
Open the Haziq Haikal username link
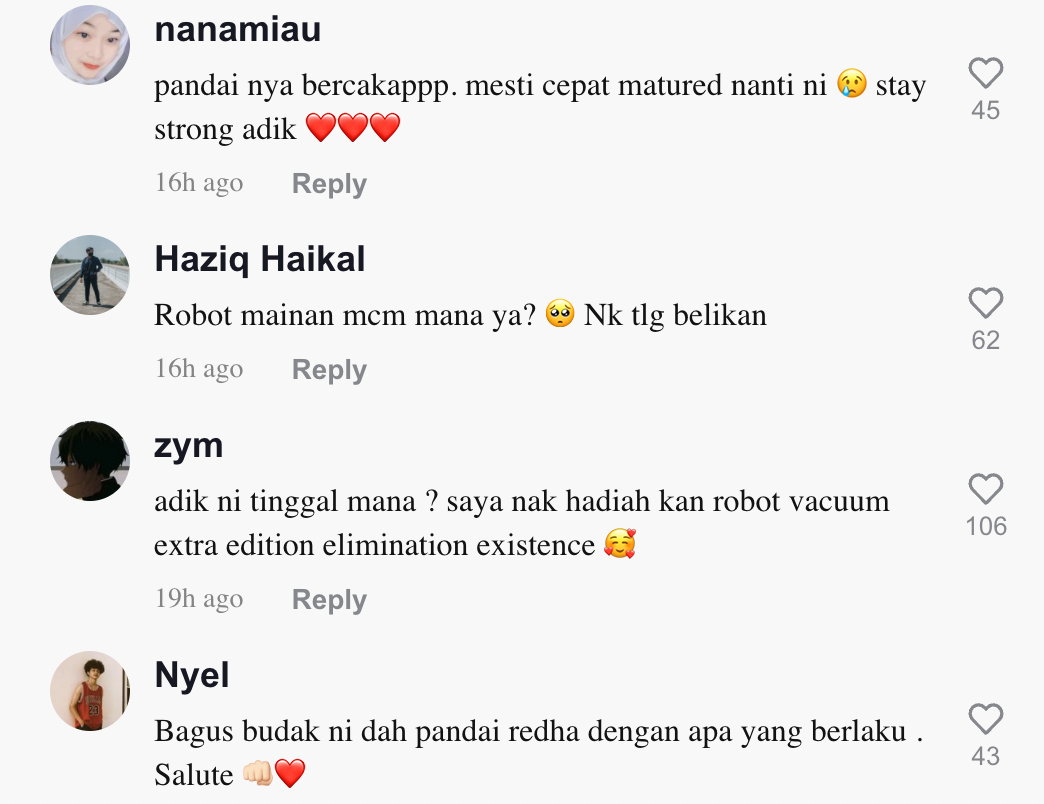(x=260, y=260)
